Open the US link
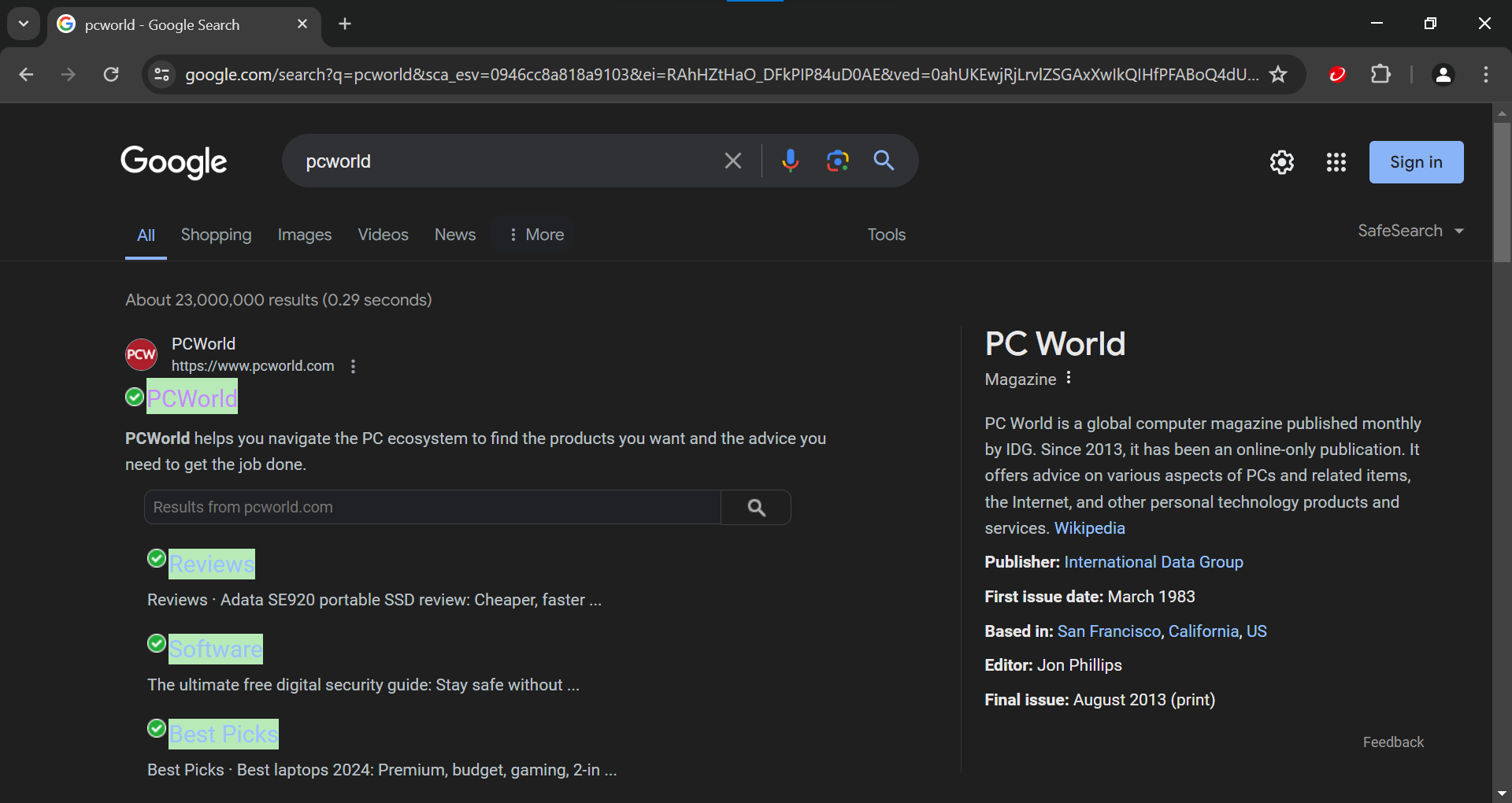 1256,631
